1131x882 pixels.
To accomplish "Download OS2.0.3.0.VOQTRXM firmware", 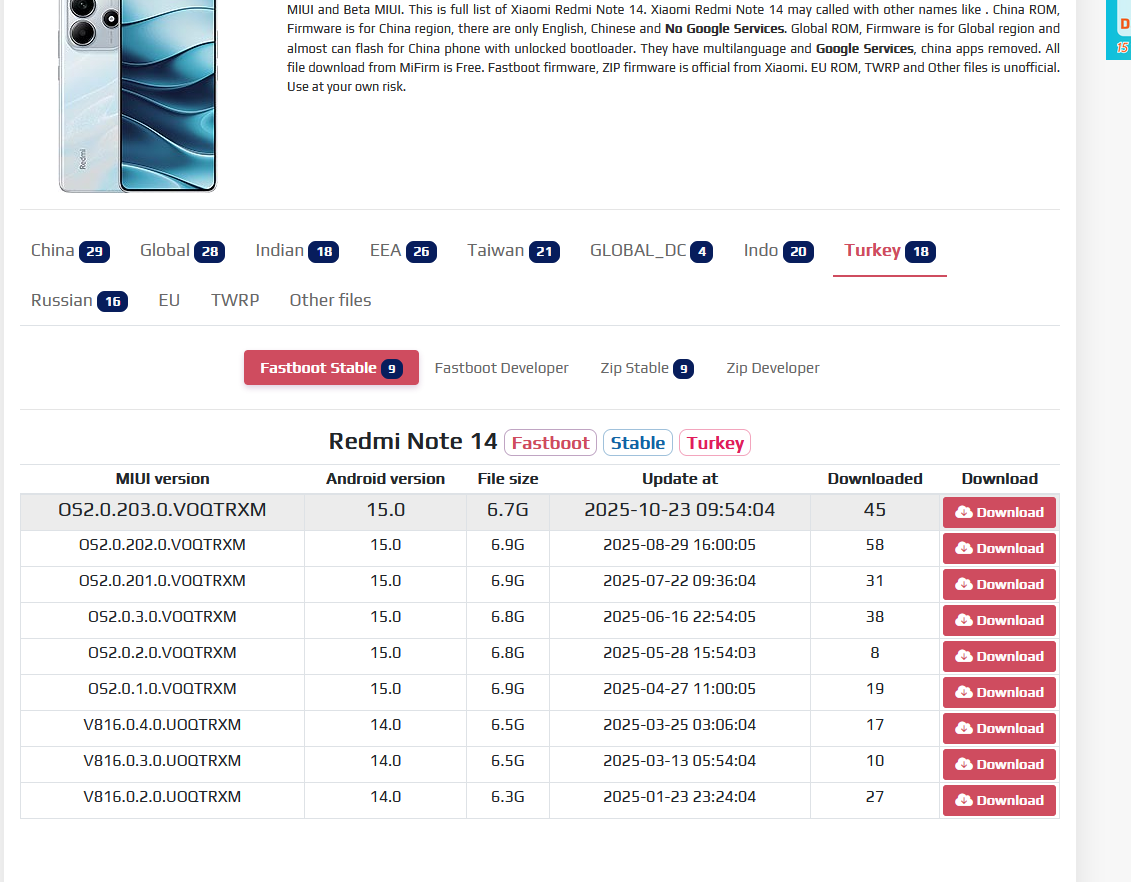I will point(999,620).
